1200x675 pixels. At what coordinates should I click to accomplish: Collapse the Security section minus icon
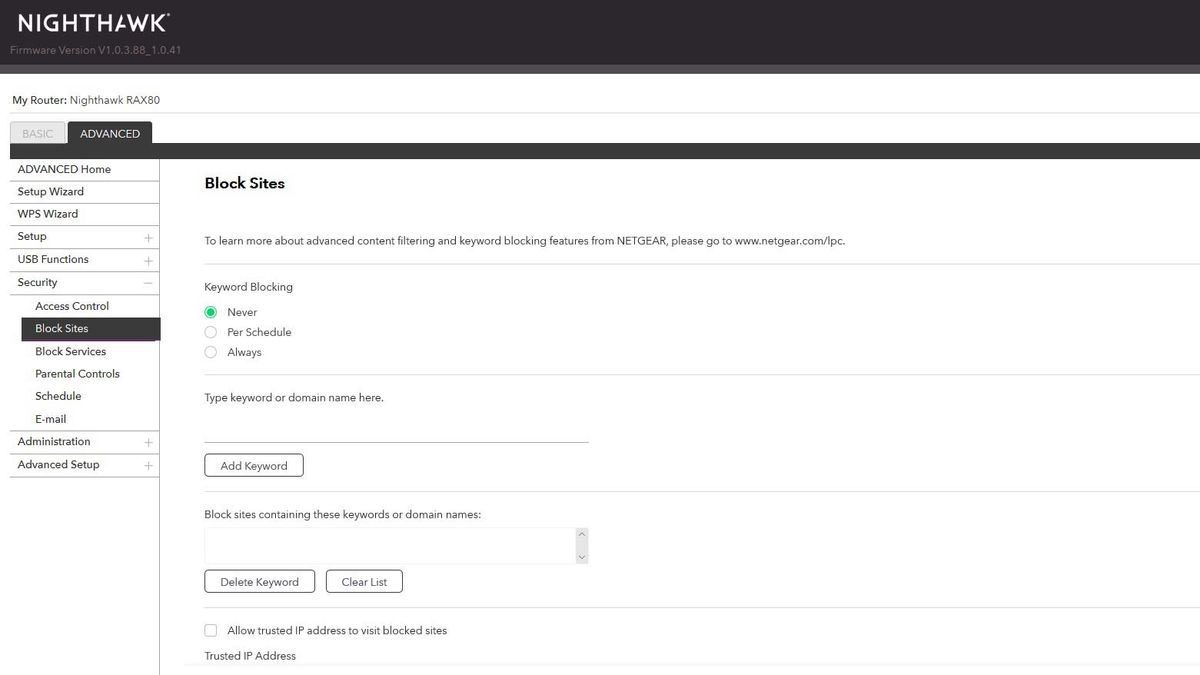(x=148, y=283)
